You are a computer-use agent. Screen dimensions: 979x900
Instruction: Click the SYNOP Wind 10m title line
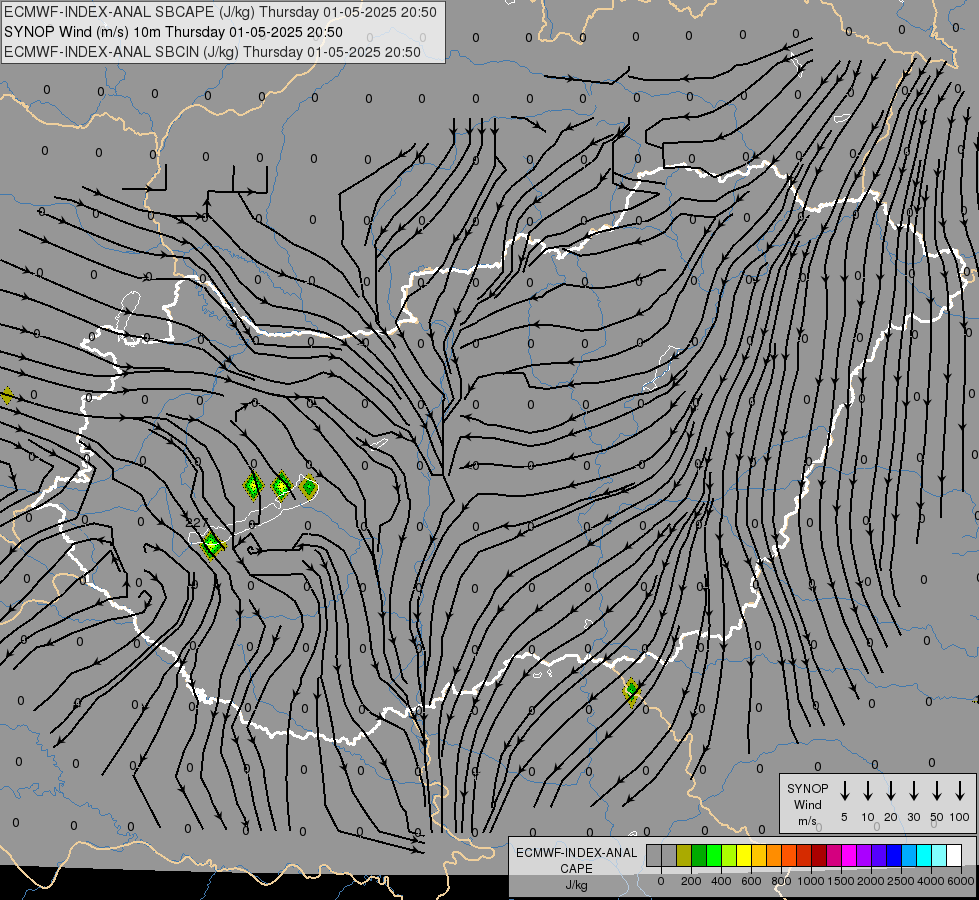pyautogui.click(x=173, y=32)
